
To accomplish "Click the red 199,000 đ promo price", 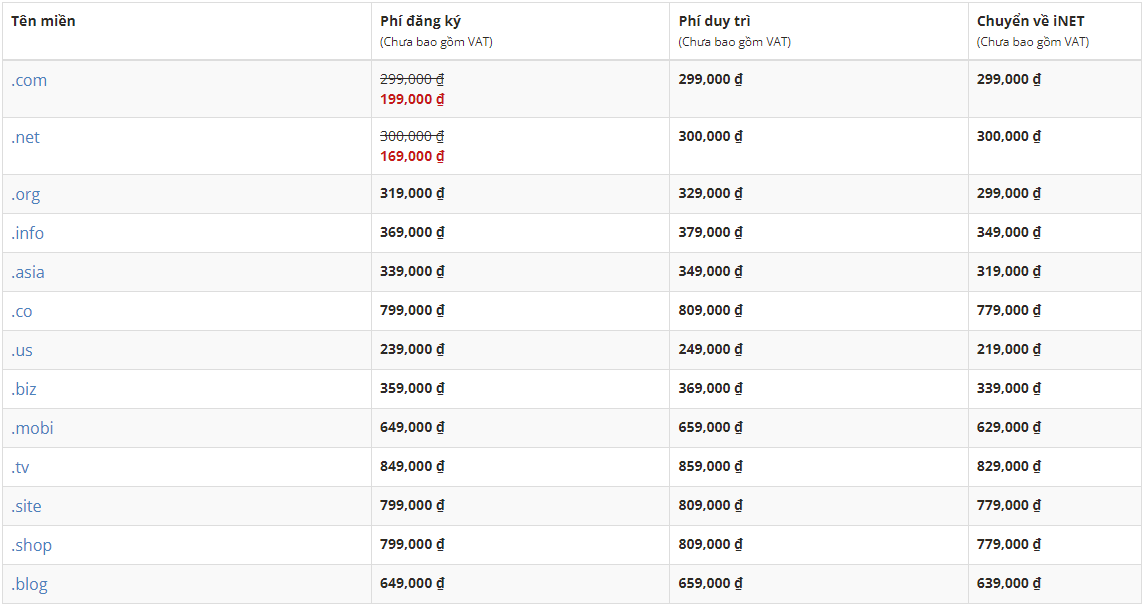I will [x=412, y=99].
